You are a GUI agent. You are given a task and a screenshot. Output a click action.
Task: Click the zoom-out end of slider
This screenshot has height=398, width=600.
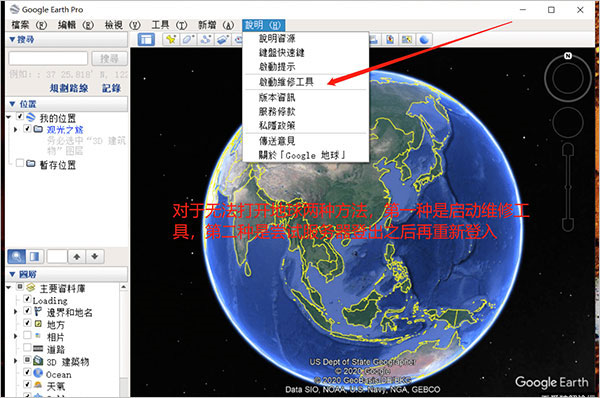tap(568, 225)
